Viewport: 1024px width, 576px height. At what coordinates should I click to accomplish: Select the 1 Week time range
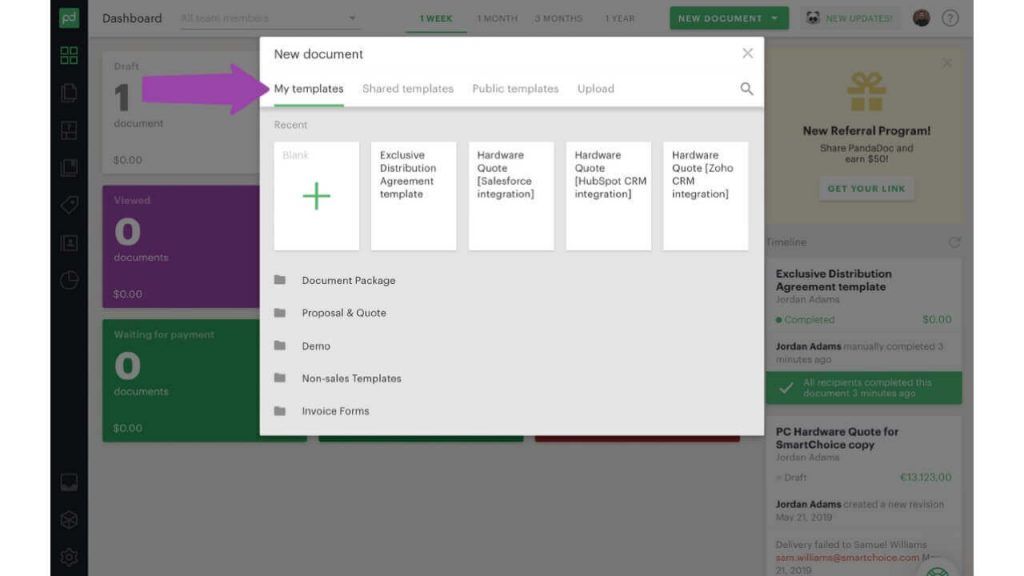pos(436,18)
